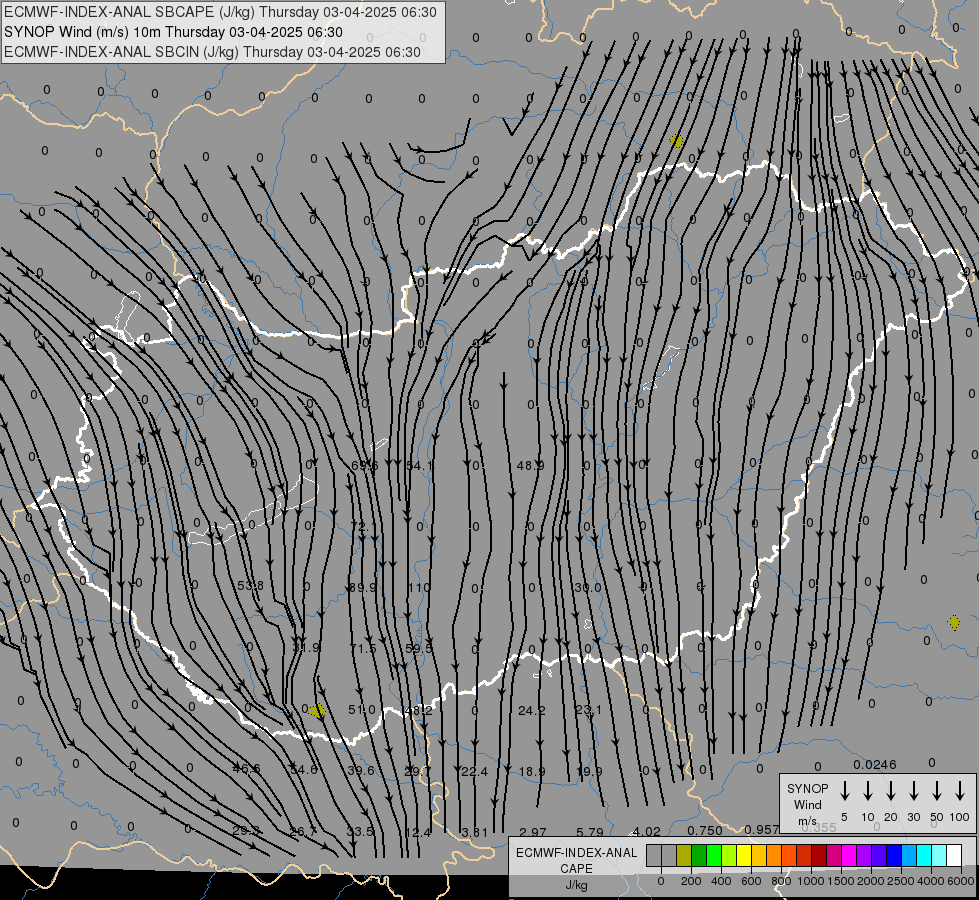Screen dimensions: 979x900
Task: Click the 5 m/s wind arrow in legend
Action: tap(844, 791)
